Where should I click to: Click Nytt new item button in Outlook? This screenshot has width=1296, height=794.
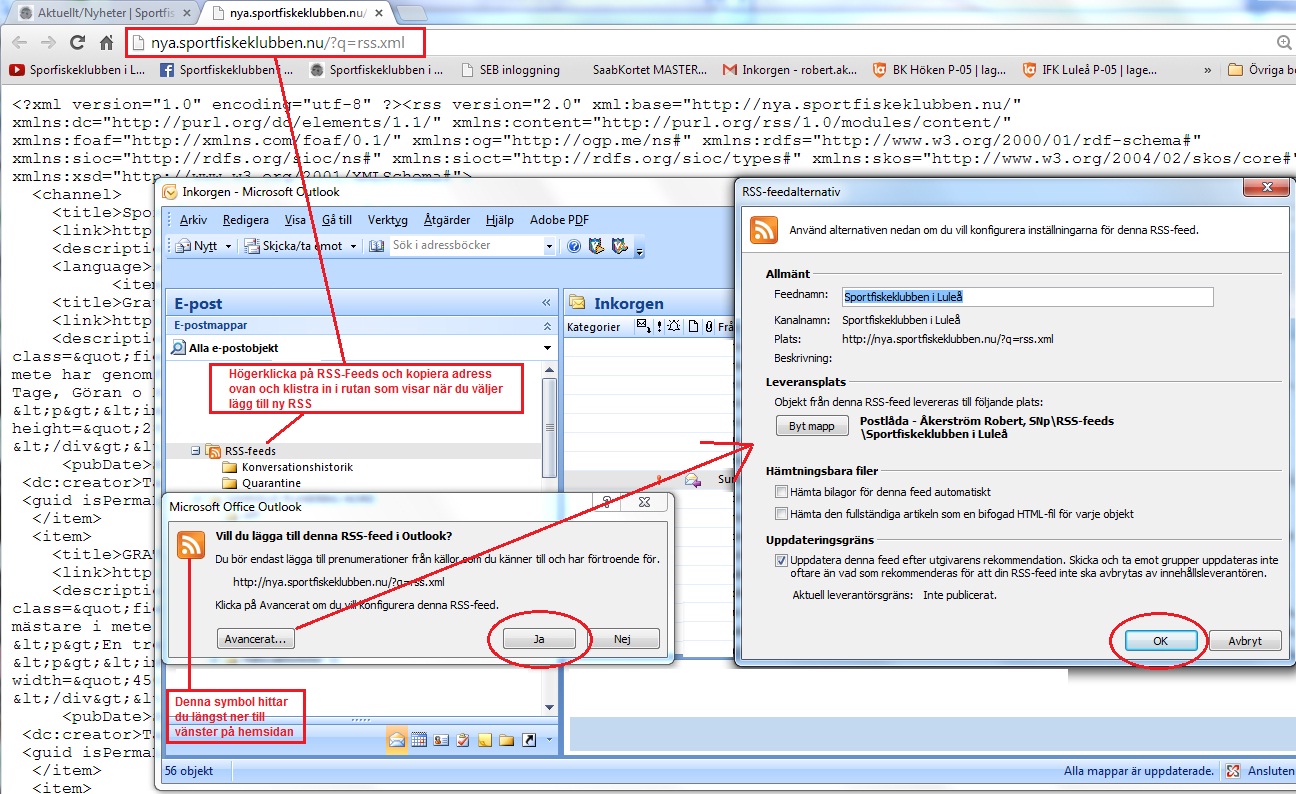click(197, 246)
